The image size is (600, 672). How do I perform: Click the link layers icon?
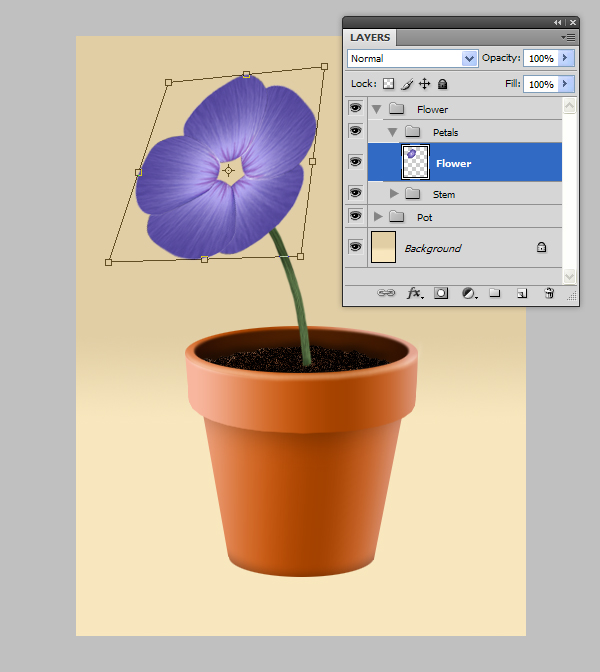(386, 294)
